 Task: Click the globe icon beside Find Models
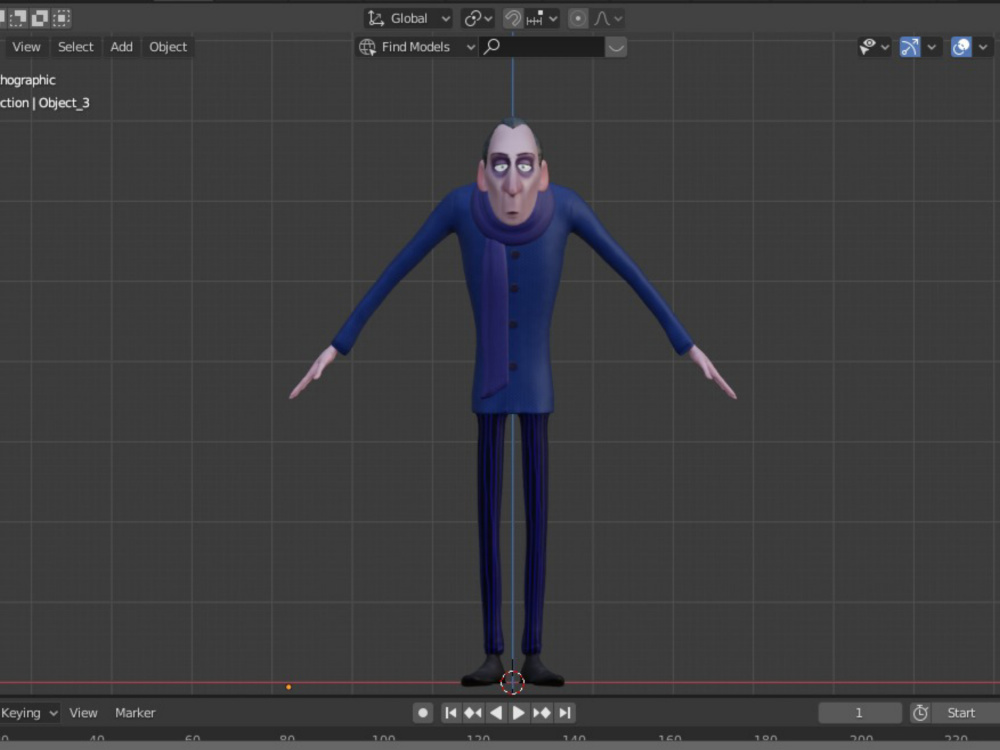pos(367,47)
